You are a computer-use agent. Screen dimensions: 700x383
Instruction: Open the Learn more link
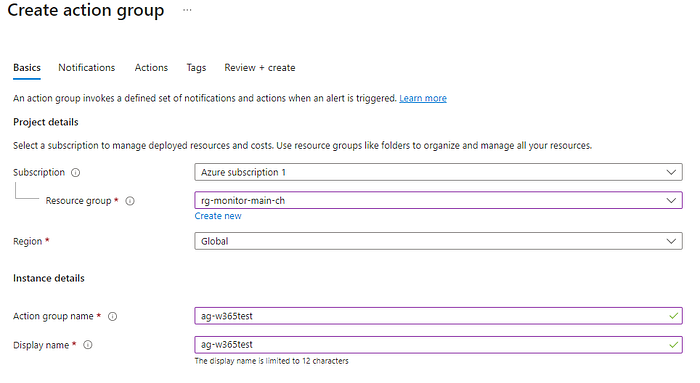[423, 98]
